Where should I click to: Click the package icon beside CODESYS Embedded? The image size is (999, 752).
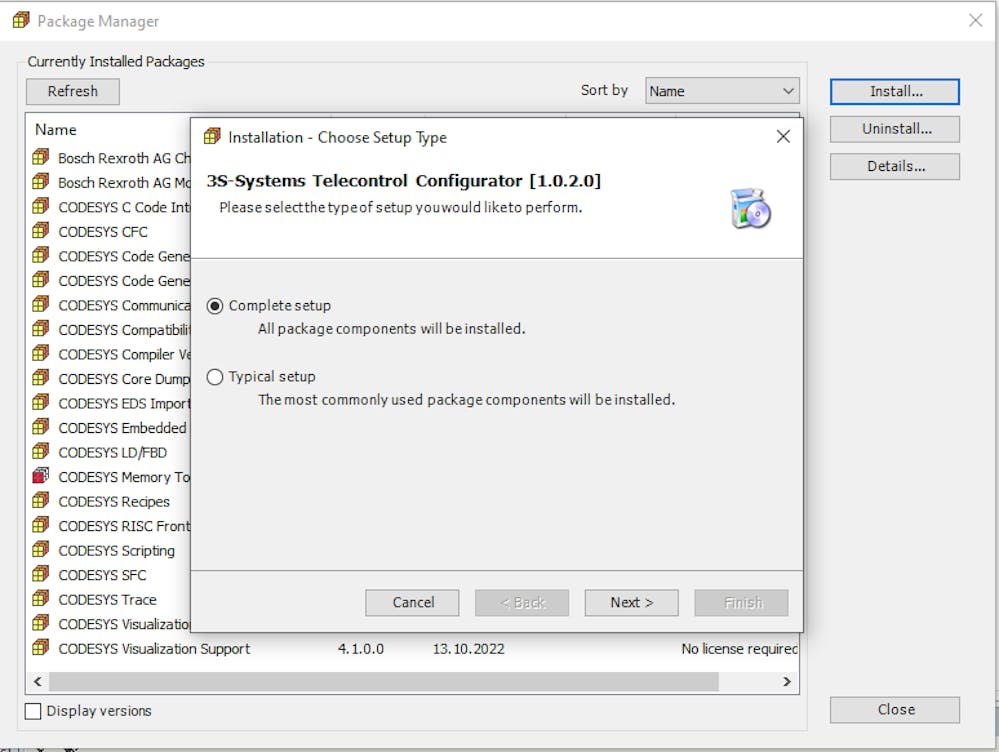(x=40, y=426)
